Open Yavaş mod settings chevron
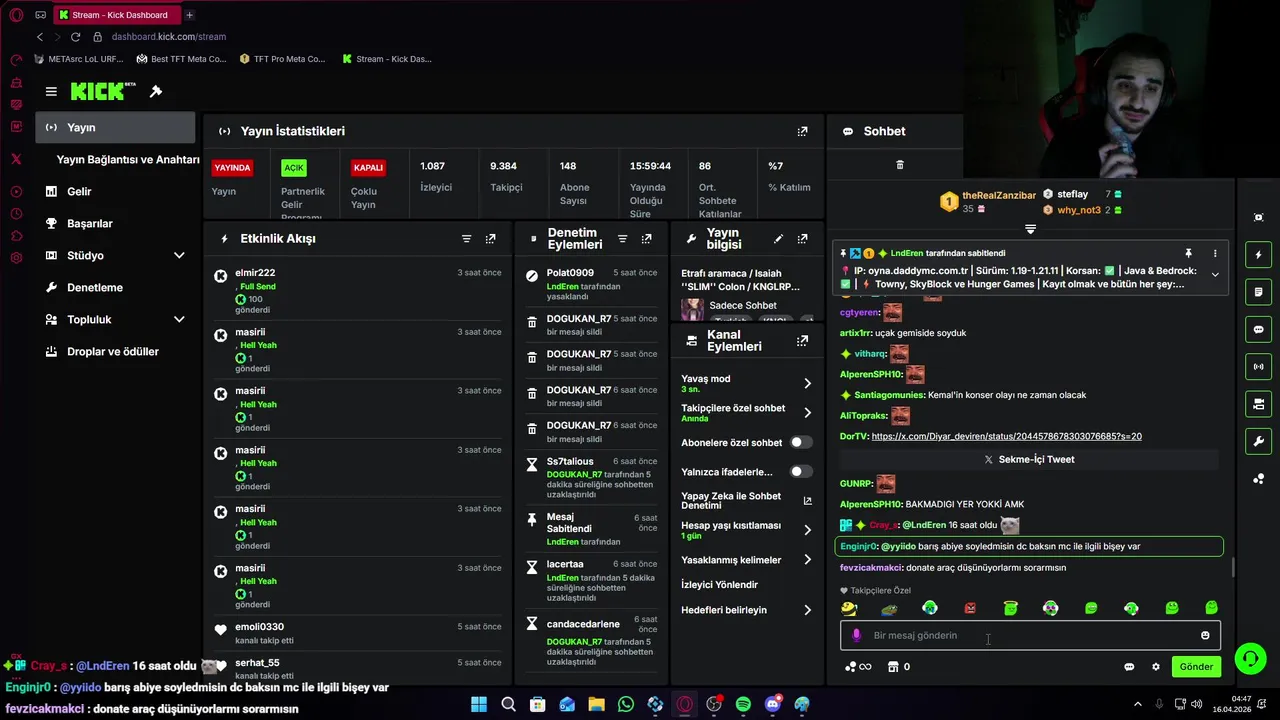Image resolution: width=1280 pixels, height=720 pixels. tap(807, 384)
